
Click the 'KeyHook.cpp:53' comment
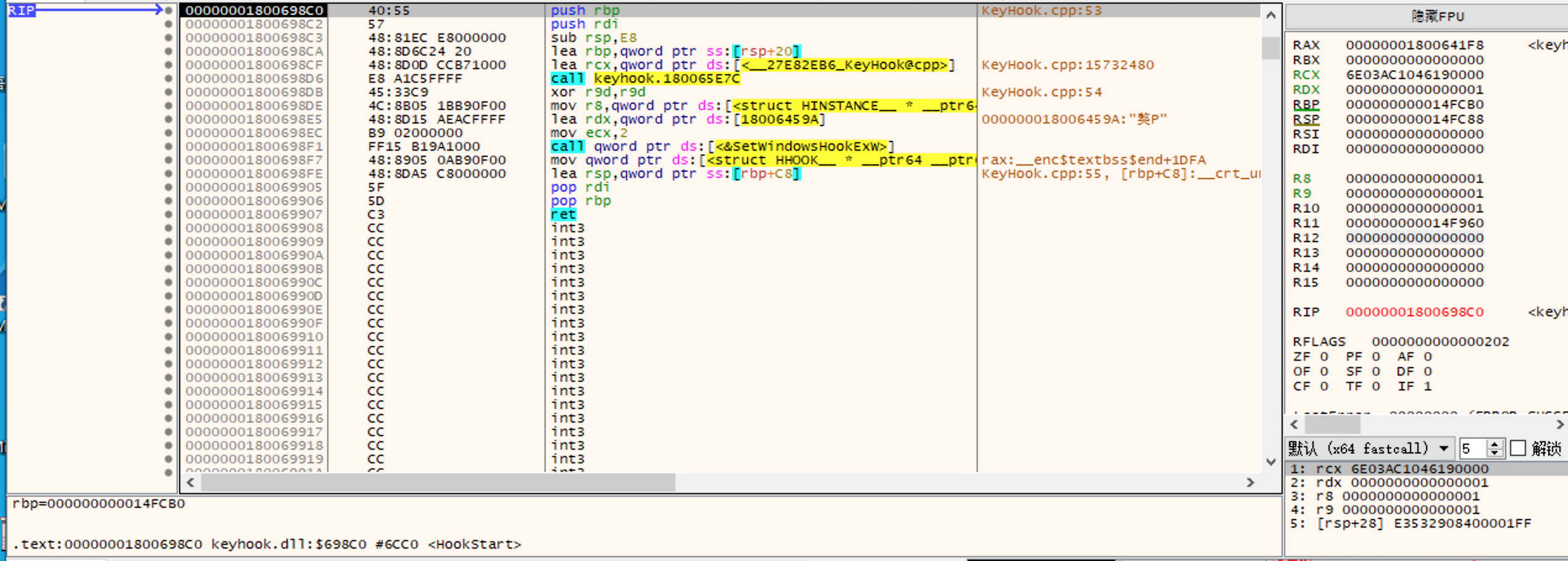coord(1041,11)
